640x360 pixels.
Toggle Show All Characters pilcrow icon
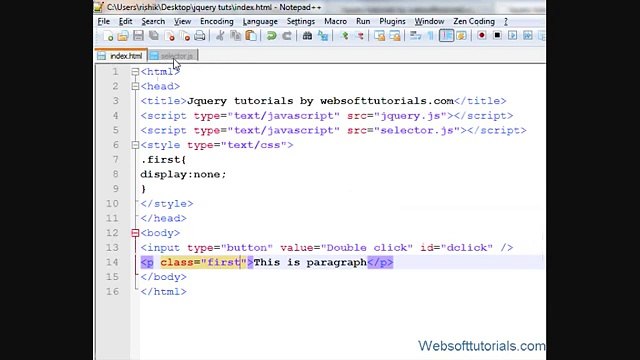coord(431,36)
